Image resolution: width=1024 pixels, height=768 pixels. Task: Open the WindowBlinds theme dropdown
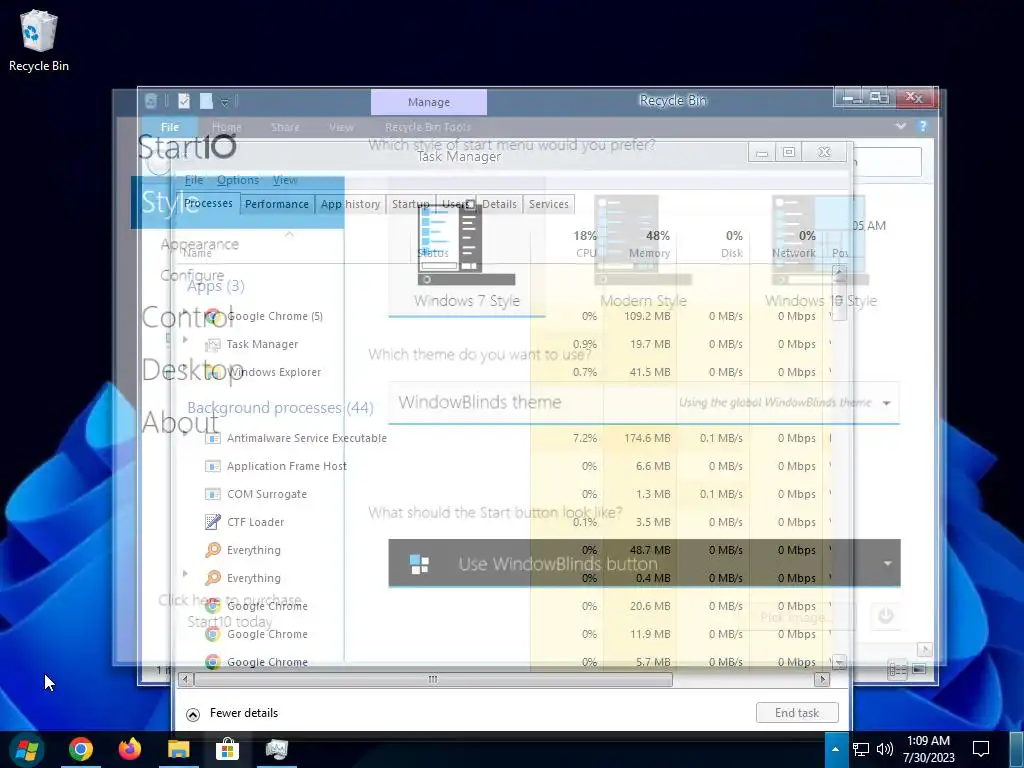(x=644, y=402)
